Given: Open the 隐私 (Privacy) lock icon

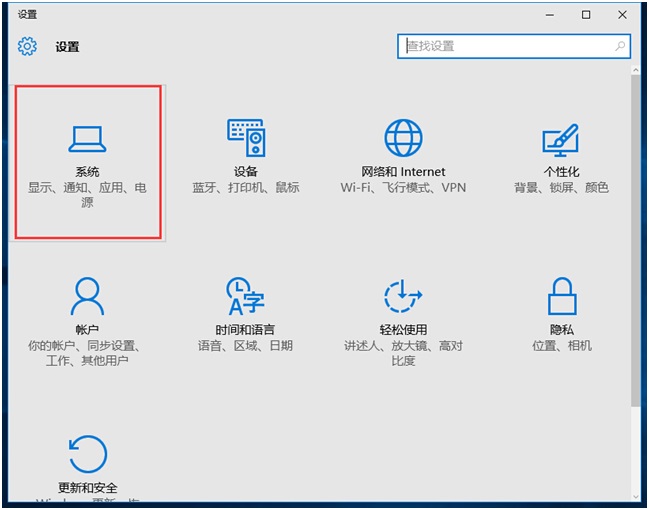Looking at the screenshot, I should point(561,296).
